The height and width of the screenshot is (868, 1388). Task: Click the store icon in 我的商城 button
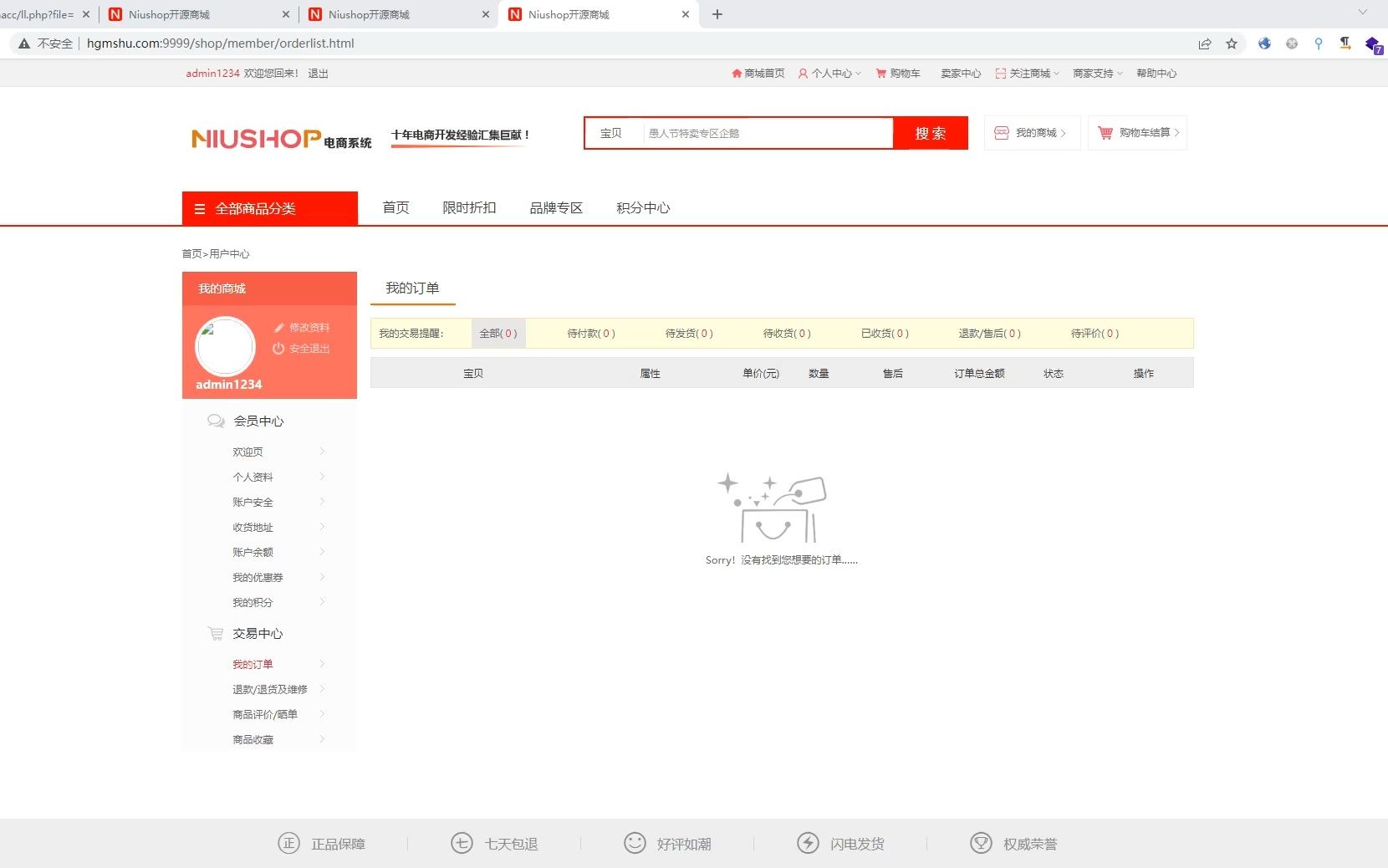(1002, 133)
